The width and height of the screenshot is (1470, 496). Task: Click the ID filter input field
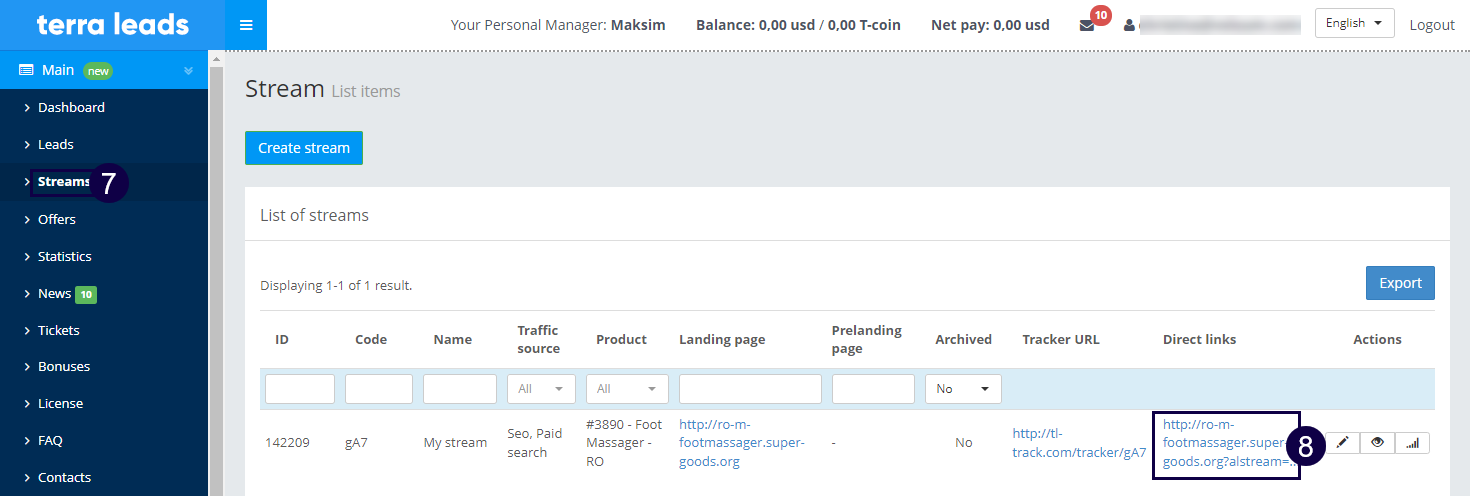300,389
